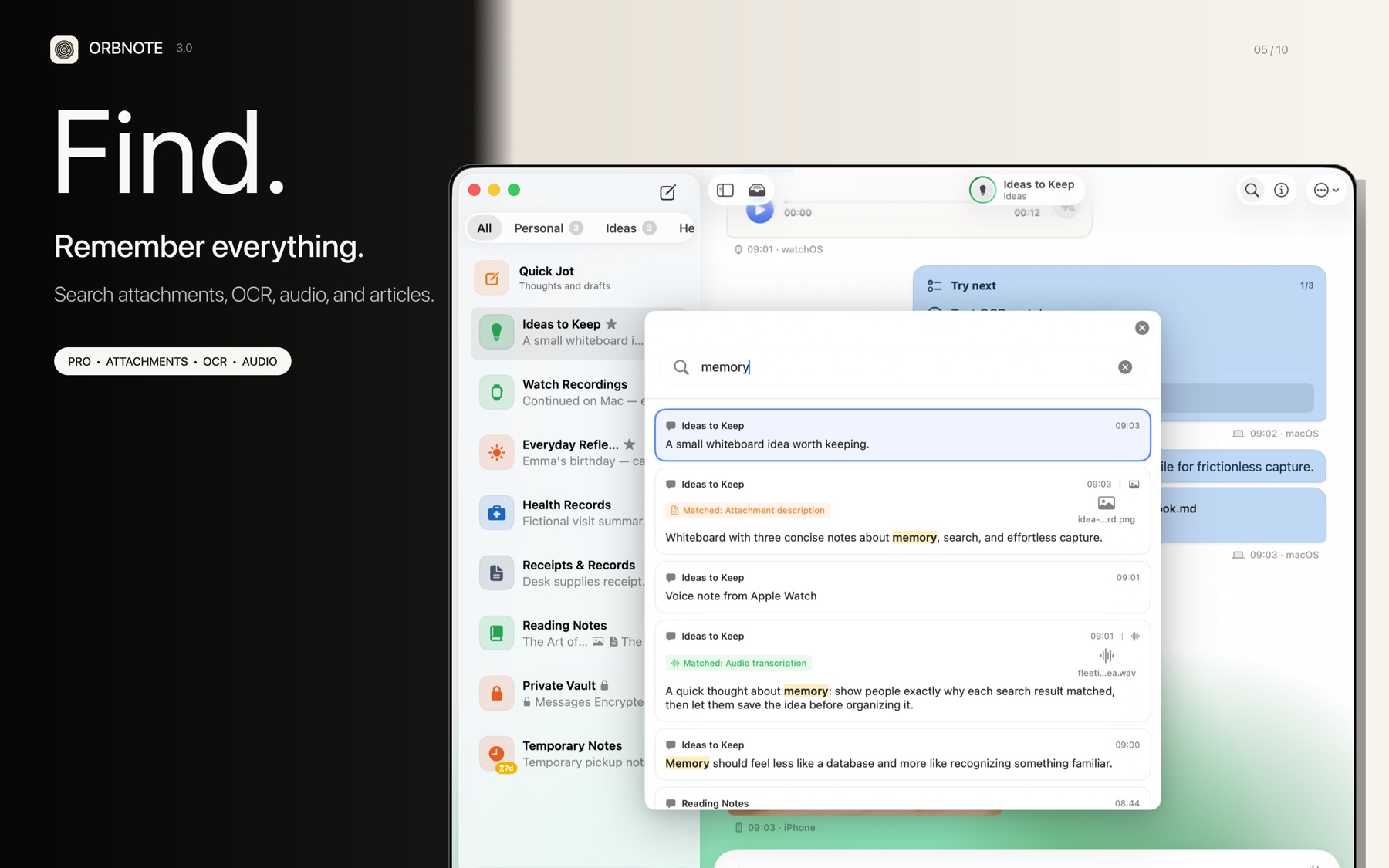Select the All tab
1389x868 pixels.
(x=484, y=228)
